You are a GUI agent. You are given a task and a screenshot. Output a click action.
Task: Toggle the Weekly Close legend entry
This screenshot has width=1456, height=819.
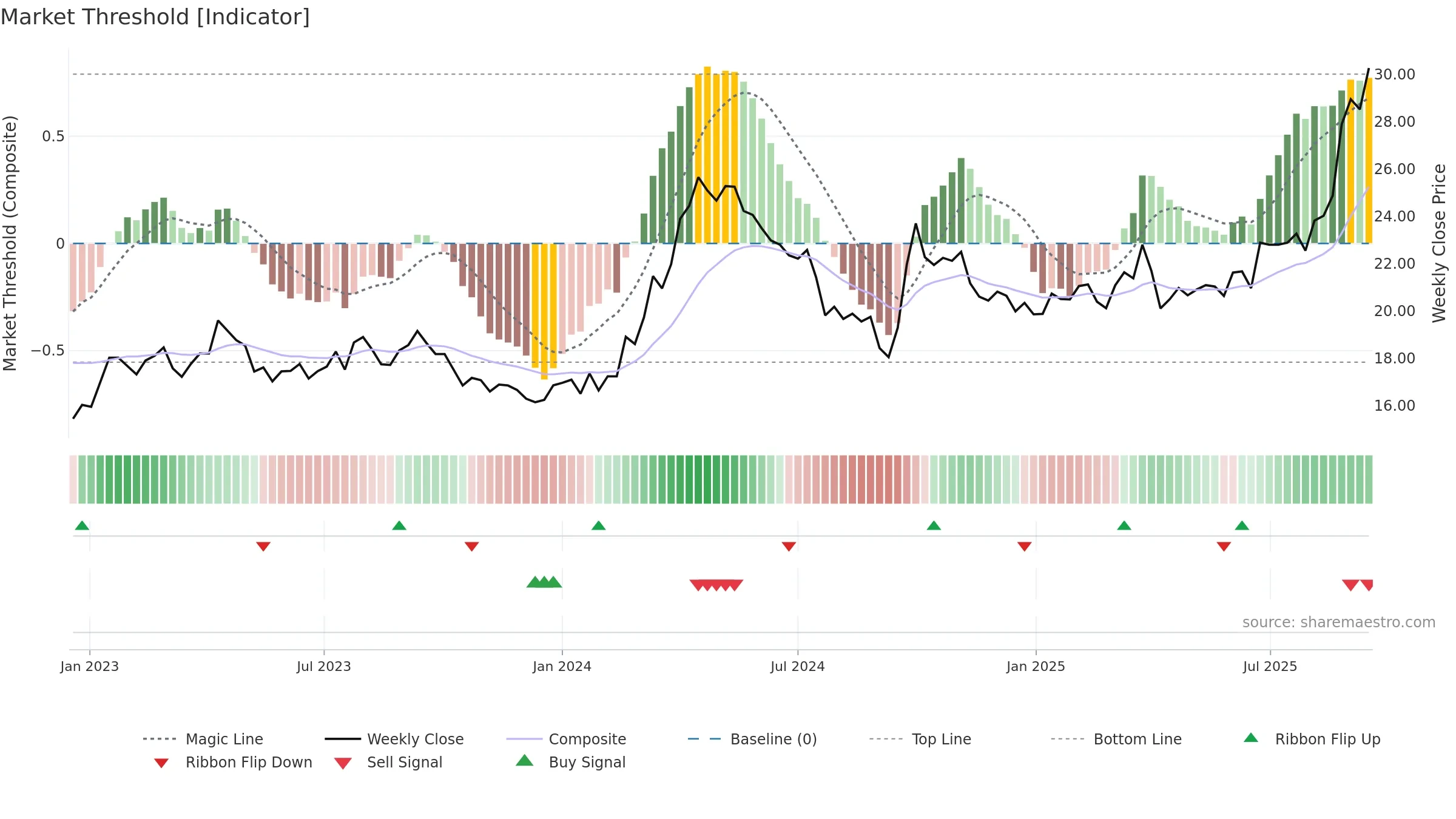[x=394, y=739]
